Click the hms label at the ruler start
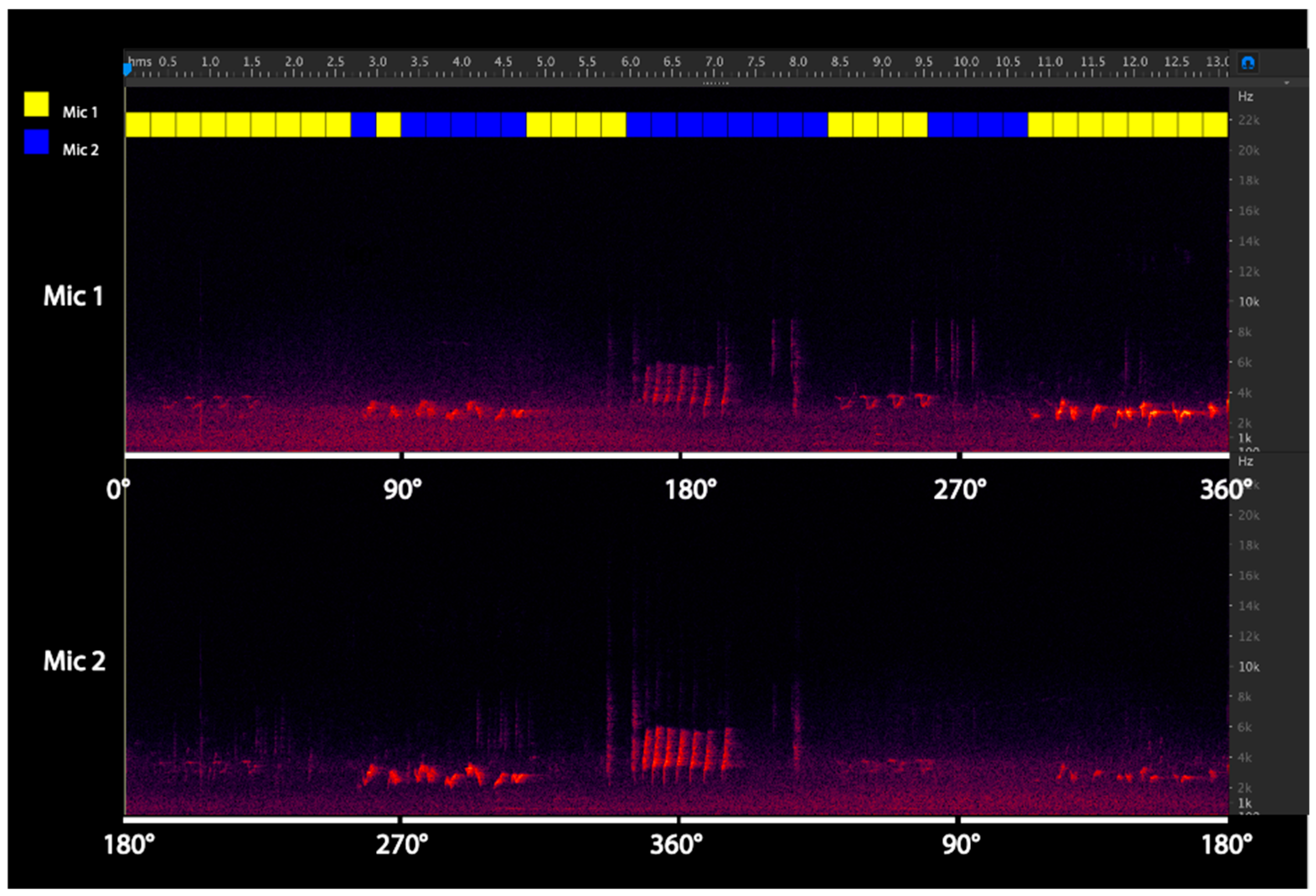The image size is (1316, 896). [140, 62]
